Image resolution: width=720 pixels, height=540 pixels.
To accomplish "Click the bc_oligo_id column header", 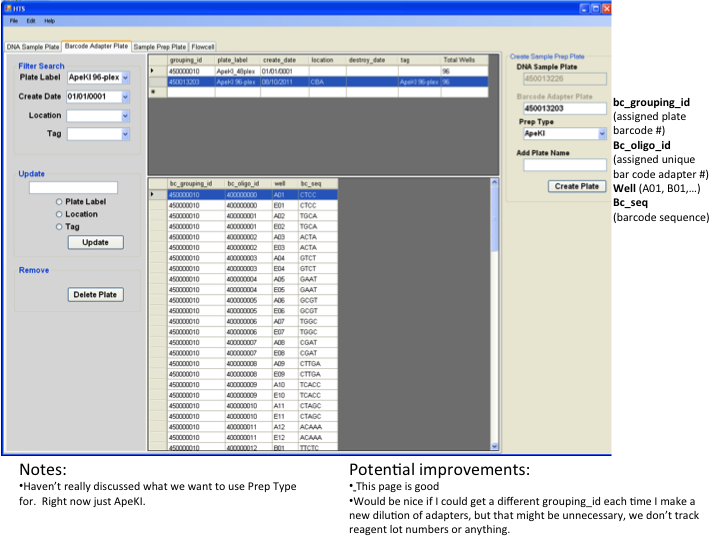I will pyautogui.click(x=248, y=184).
